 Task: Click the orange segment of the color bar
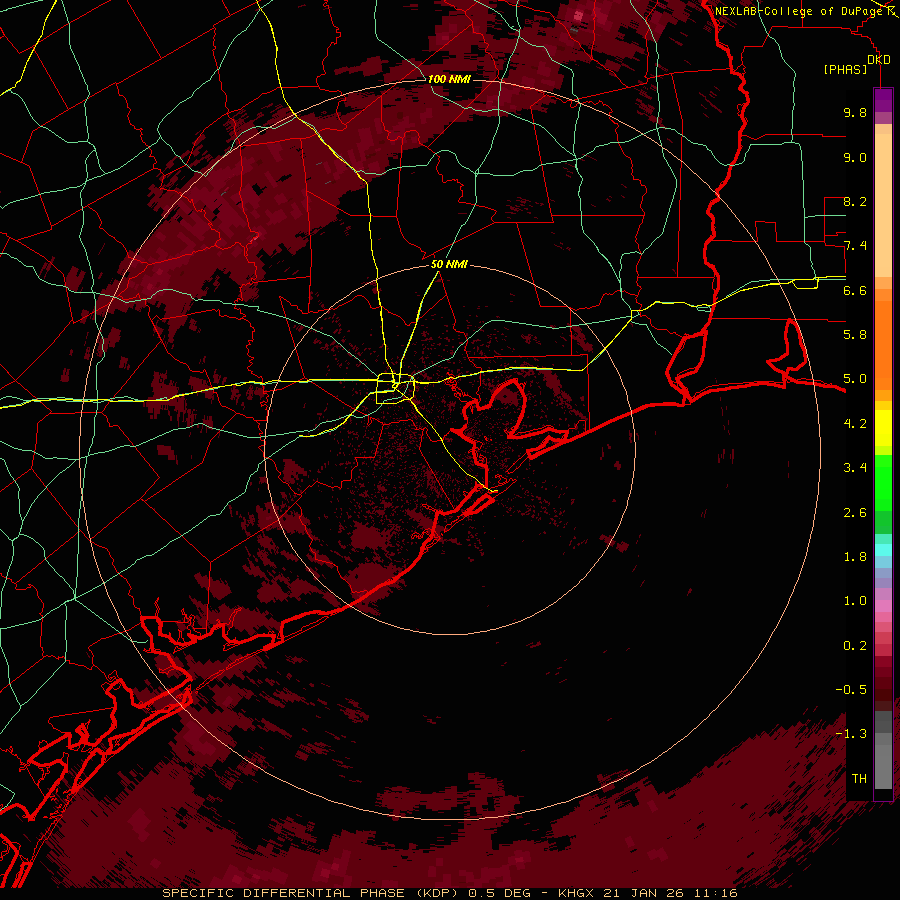click(x=883, y=344)
